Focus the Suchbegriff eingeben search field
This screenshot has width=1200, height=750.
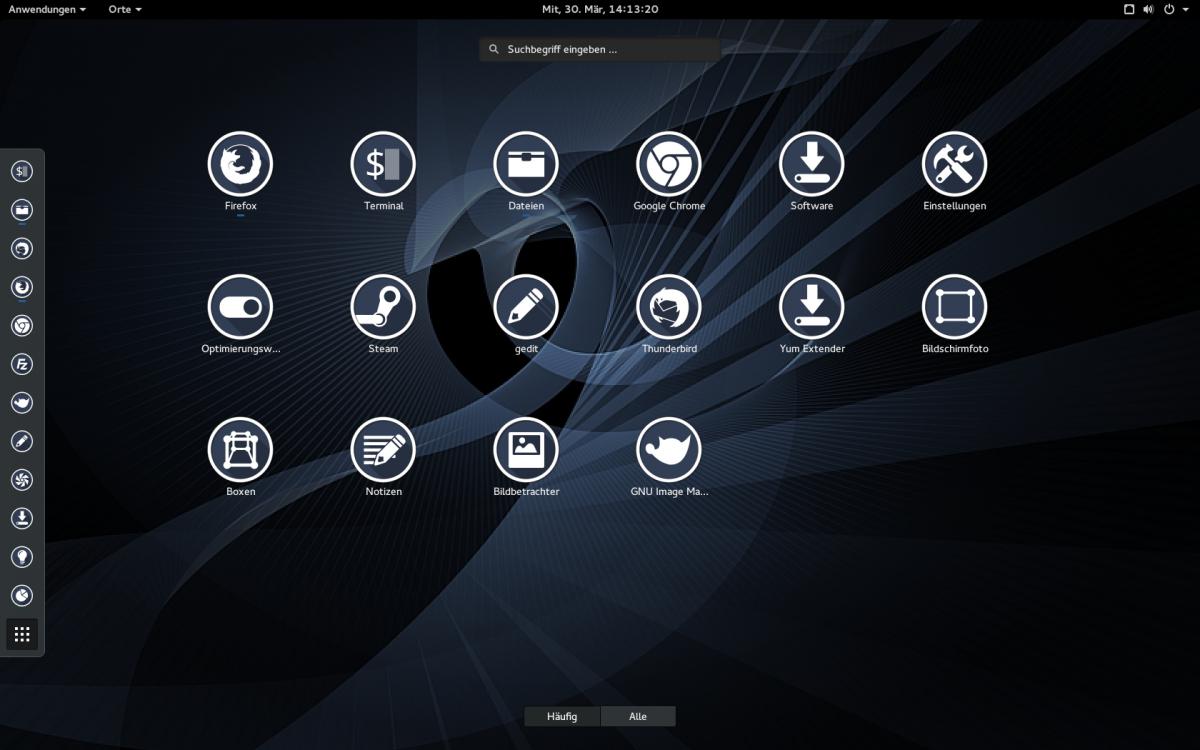[x=600, y=49]
